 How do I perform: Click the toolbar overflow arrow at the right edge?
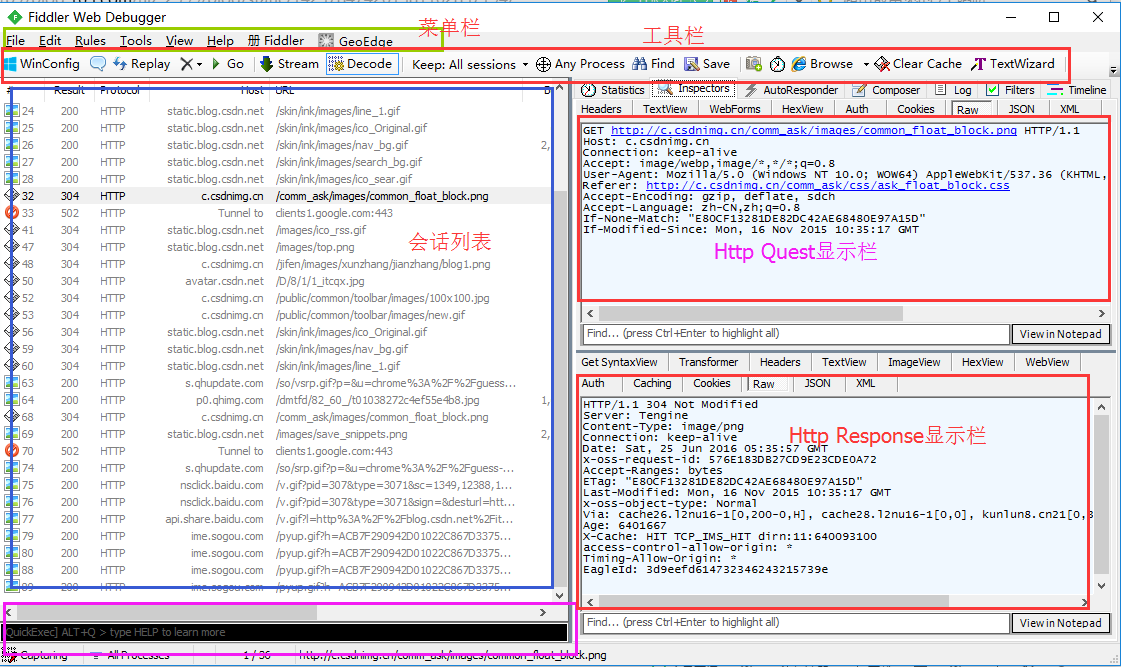(x=1113, y=70)
